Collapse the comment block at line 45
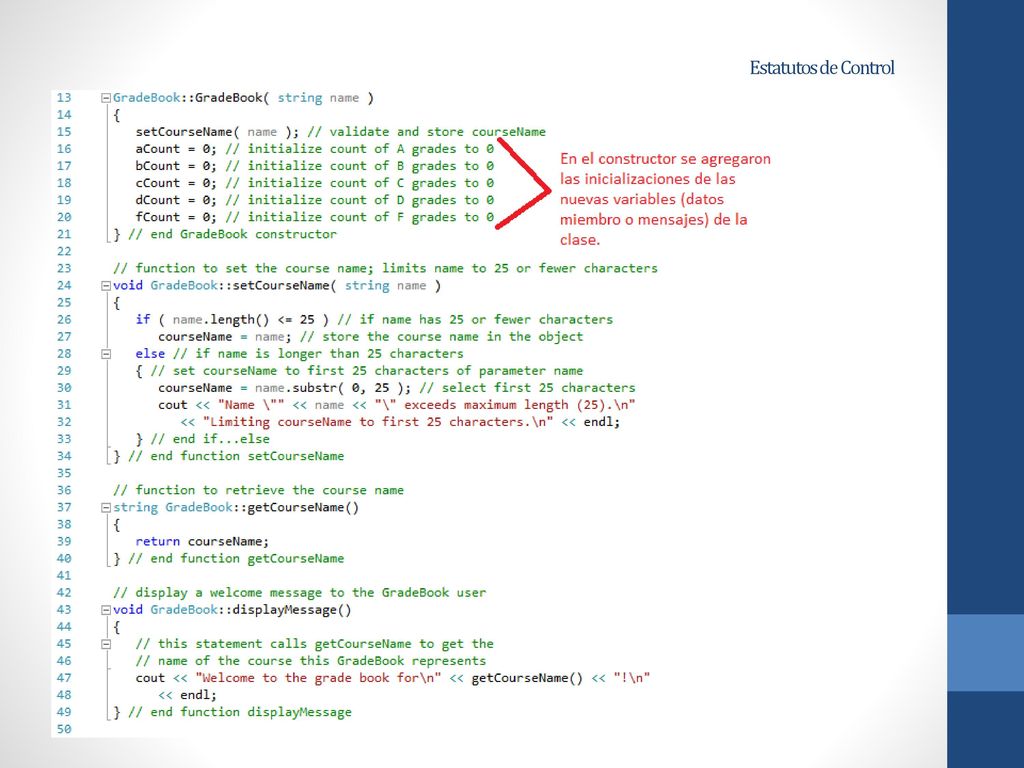Image resolution: width=1024 pixels, height=768 pixels. pyautogui.click(x=105, y=644)
